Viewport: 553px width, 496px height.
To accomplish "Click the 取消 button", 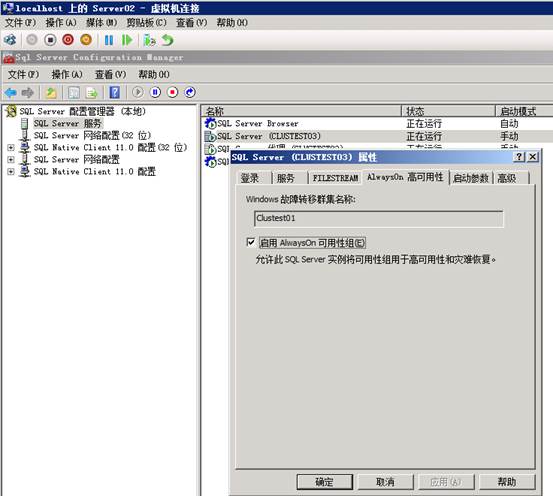I will [385, 482].
